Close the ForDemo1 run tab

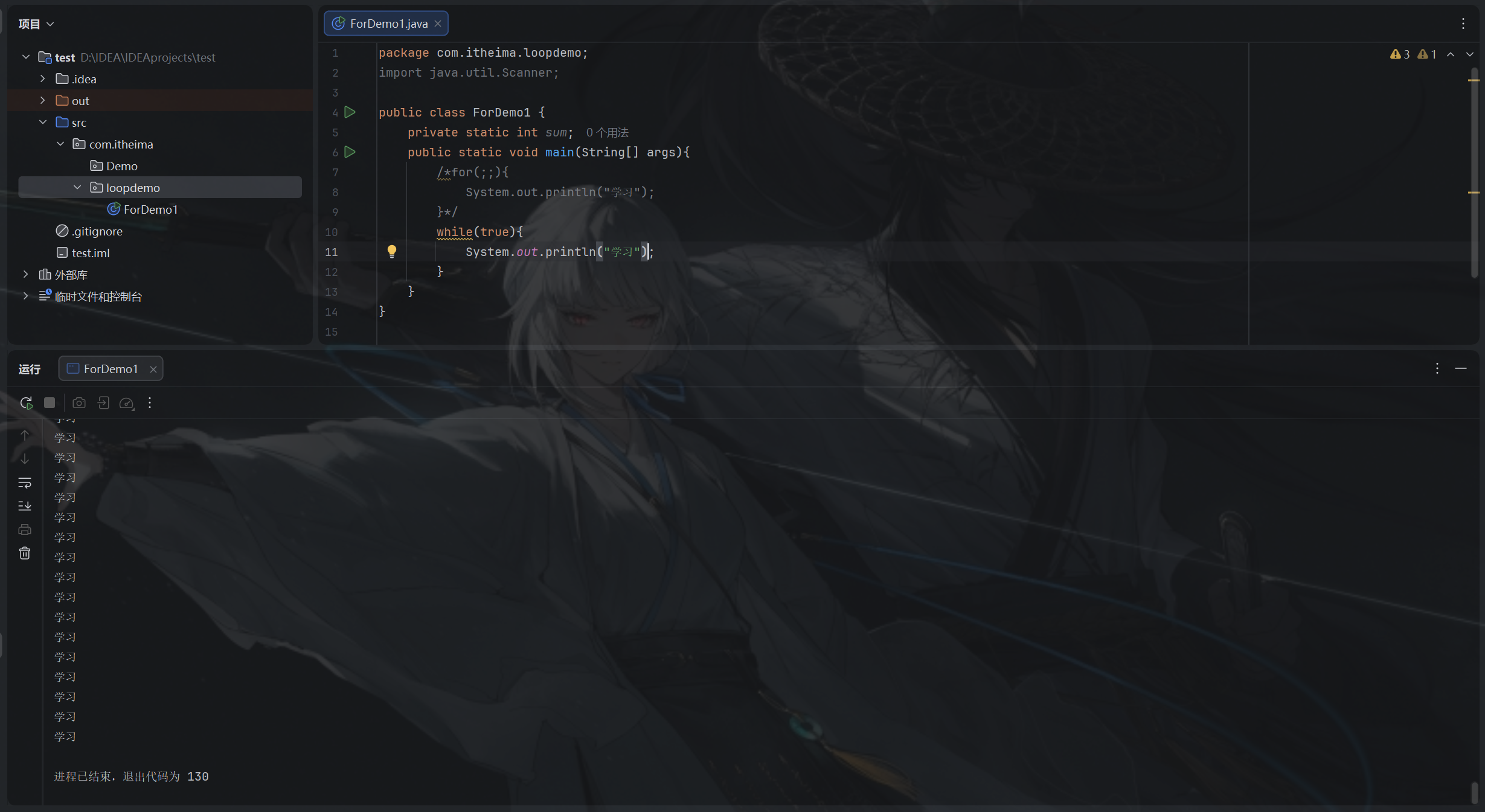153,369
